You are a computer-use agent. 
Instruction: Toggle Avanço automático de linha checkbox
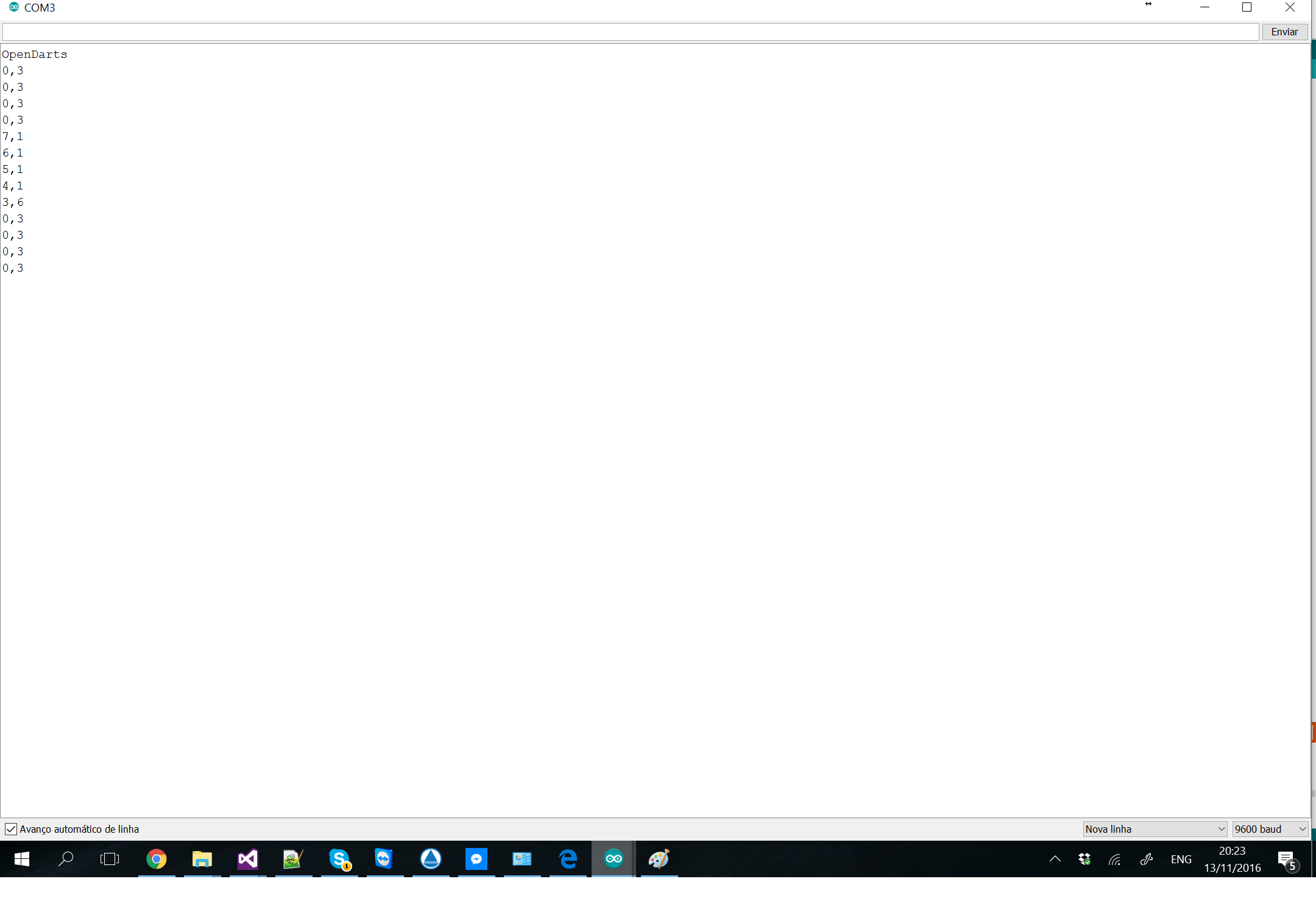11,829
